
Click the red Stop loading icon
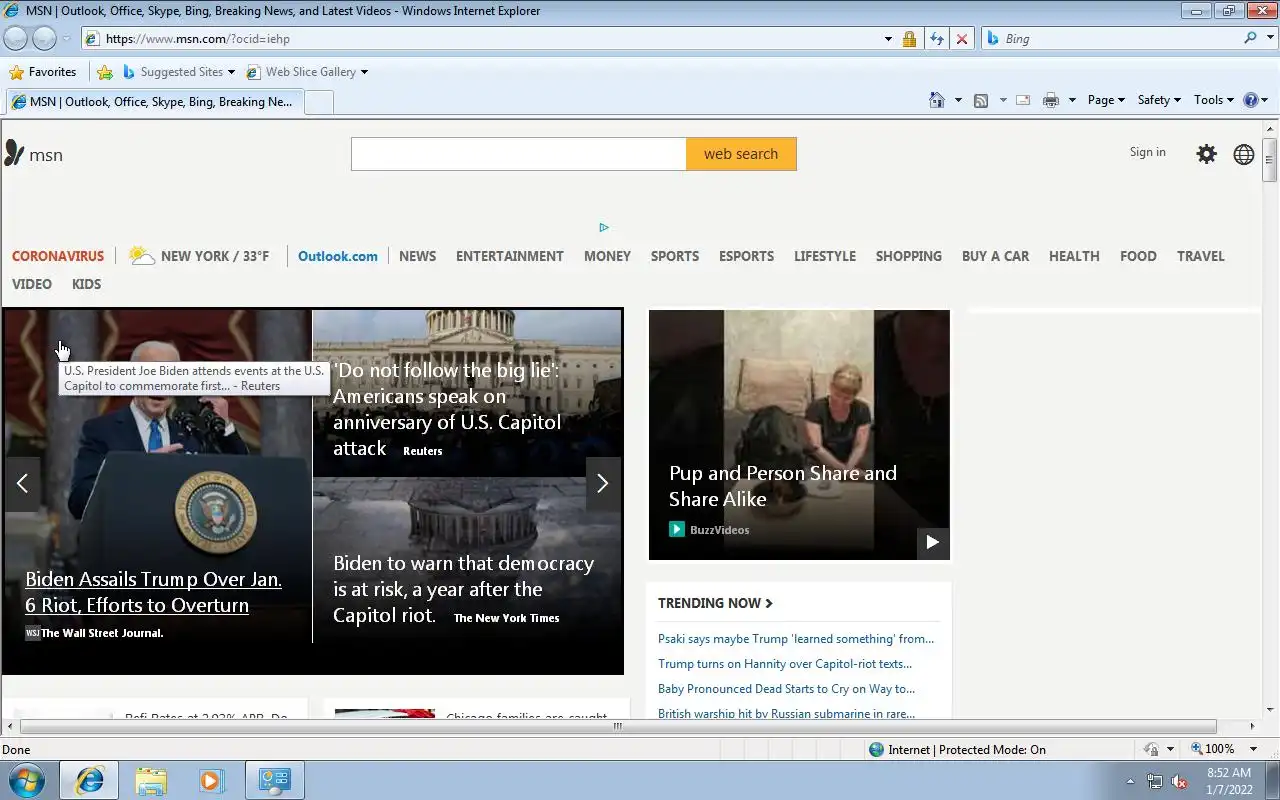pyautogui.click(x=962, y=38)
